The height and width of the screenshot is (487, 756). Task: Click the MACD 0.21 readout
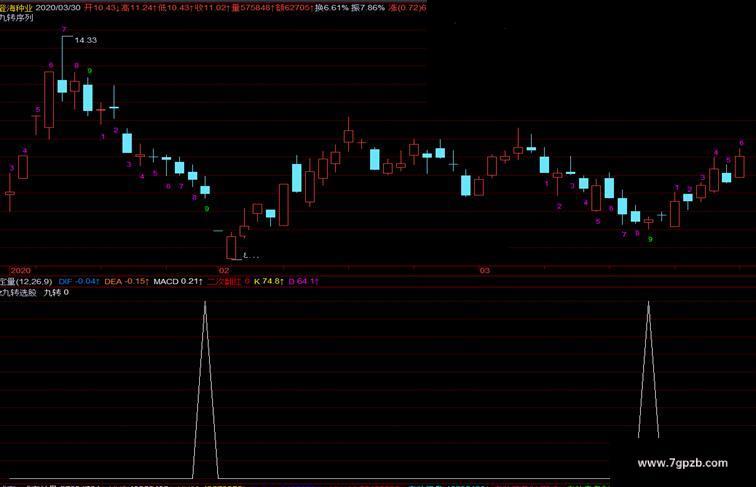point(178,281)
